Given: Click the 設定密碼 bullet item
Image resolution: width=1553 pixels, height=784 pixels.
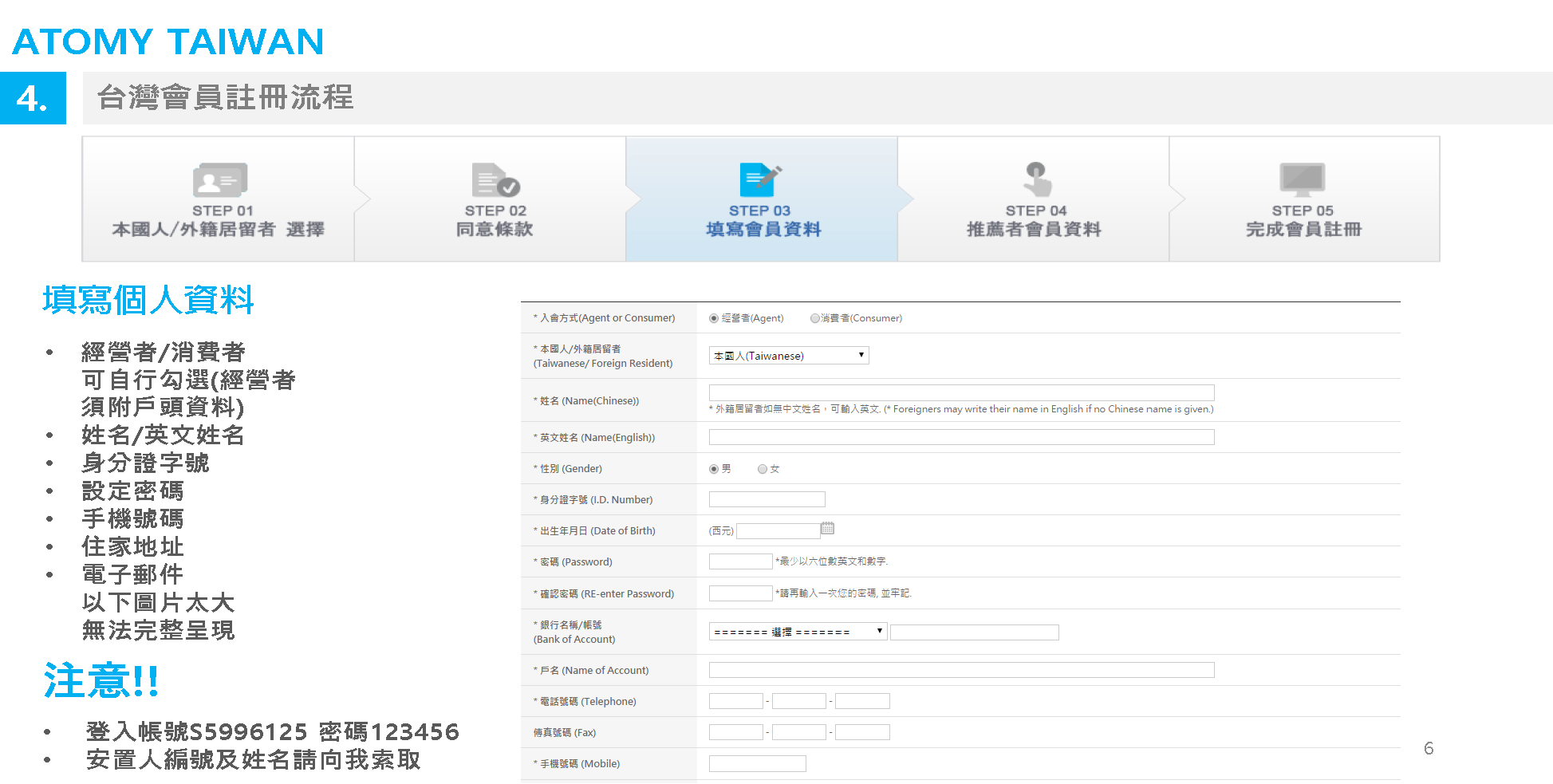Looking at the screenshot, I should 132,491.
